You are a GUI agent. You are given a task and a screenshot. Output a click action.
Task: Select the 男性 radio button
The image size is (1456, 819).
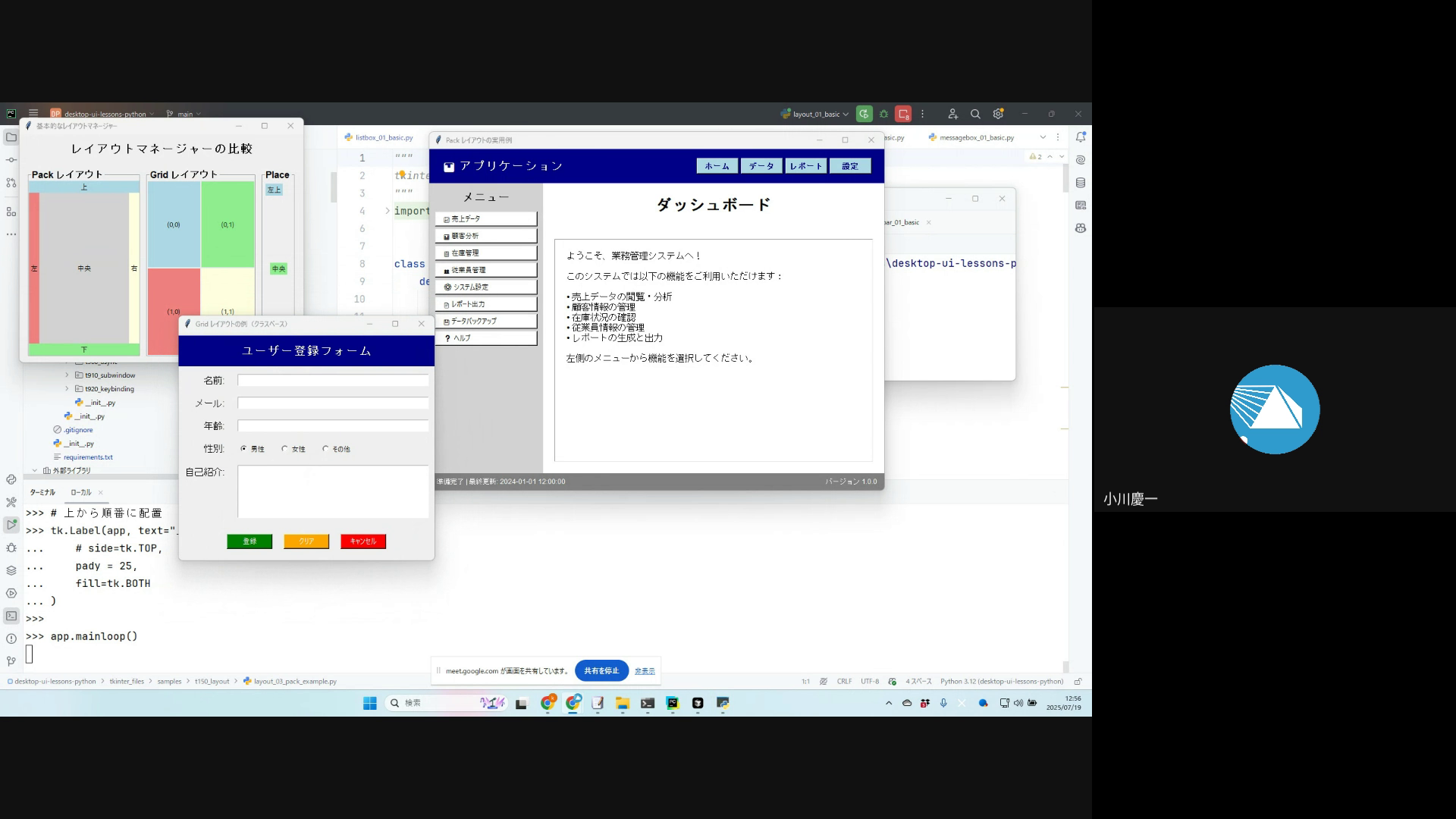243,449
